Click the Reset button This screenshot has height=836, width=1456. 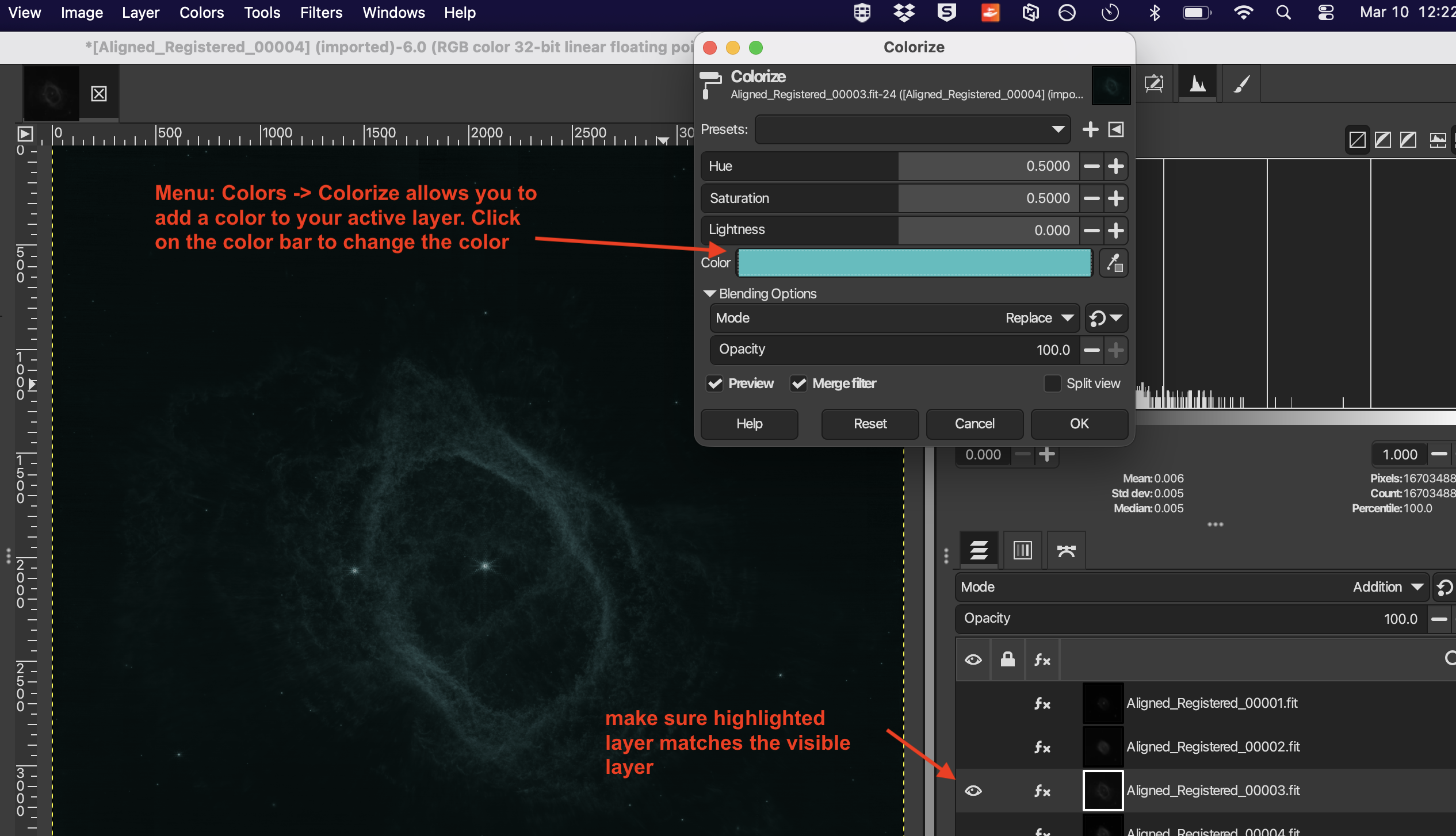(870, 424)
